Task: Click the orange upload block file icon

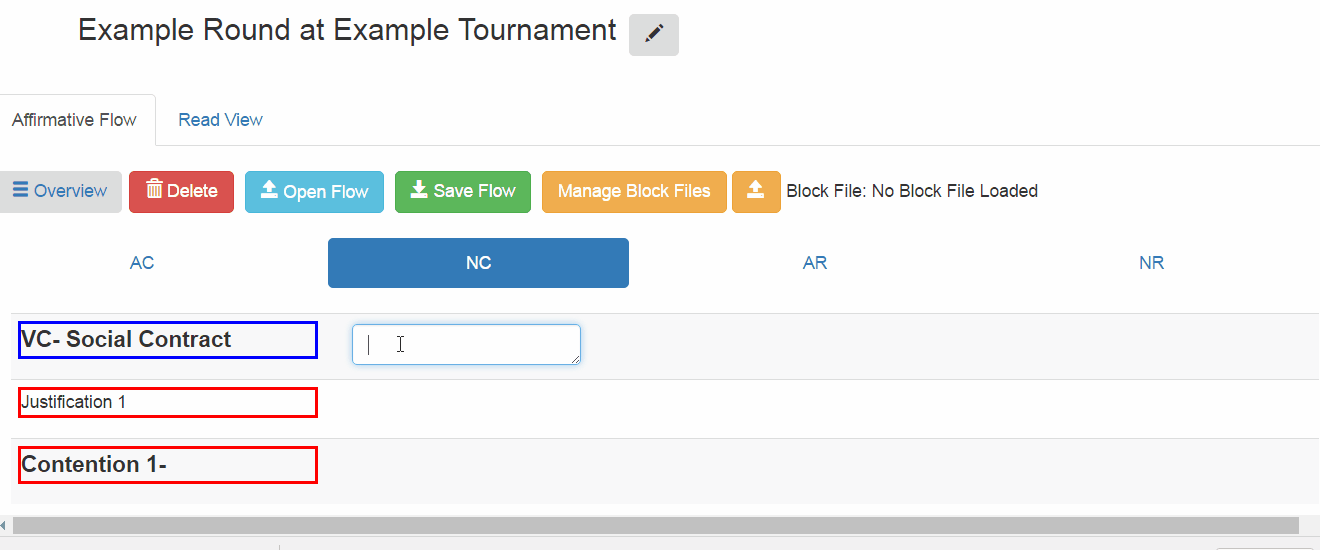Action: (x=756, y=192)
